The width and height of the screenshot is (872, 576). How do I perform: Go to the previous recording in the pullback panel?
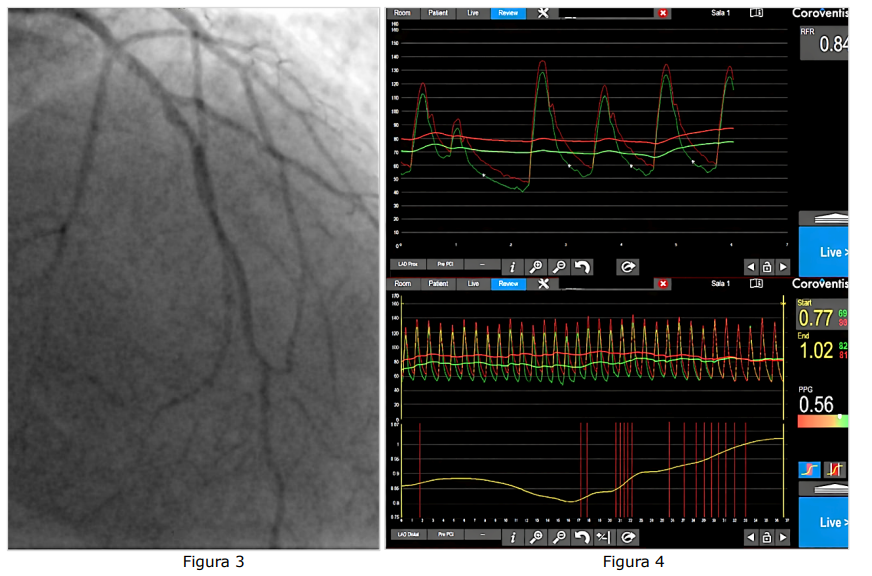[751, 538]
